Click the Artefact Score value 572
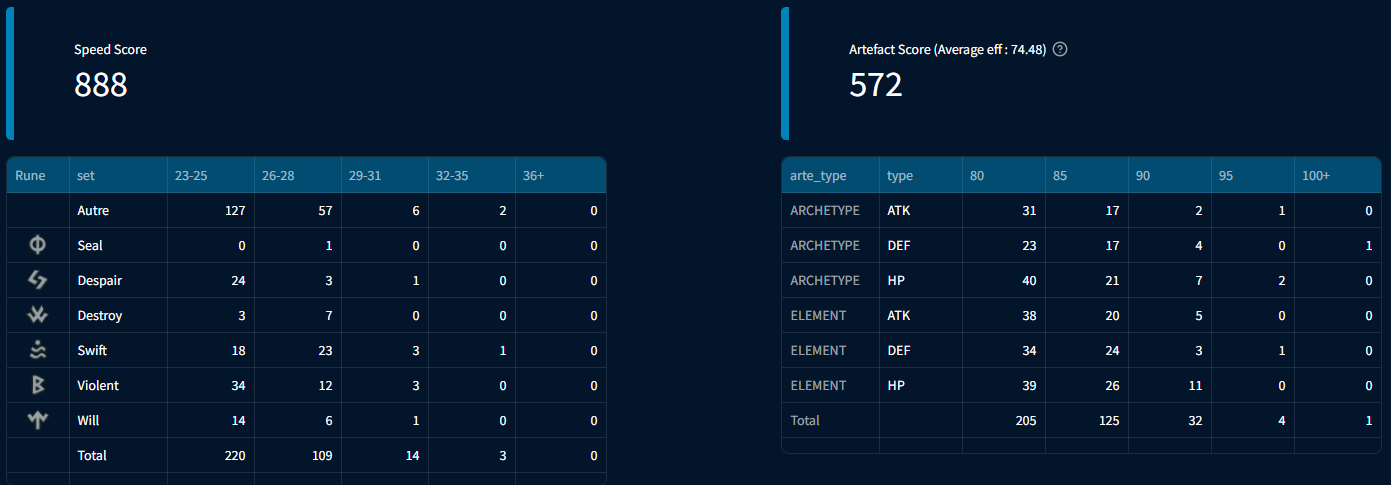This screenshot has width=1391, height=485. [876, 85]
